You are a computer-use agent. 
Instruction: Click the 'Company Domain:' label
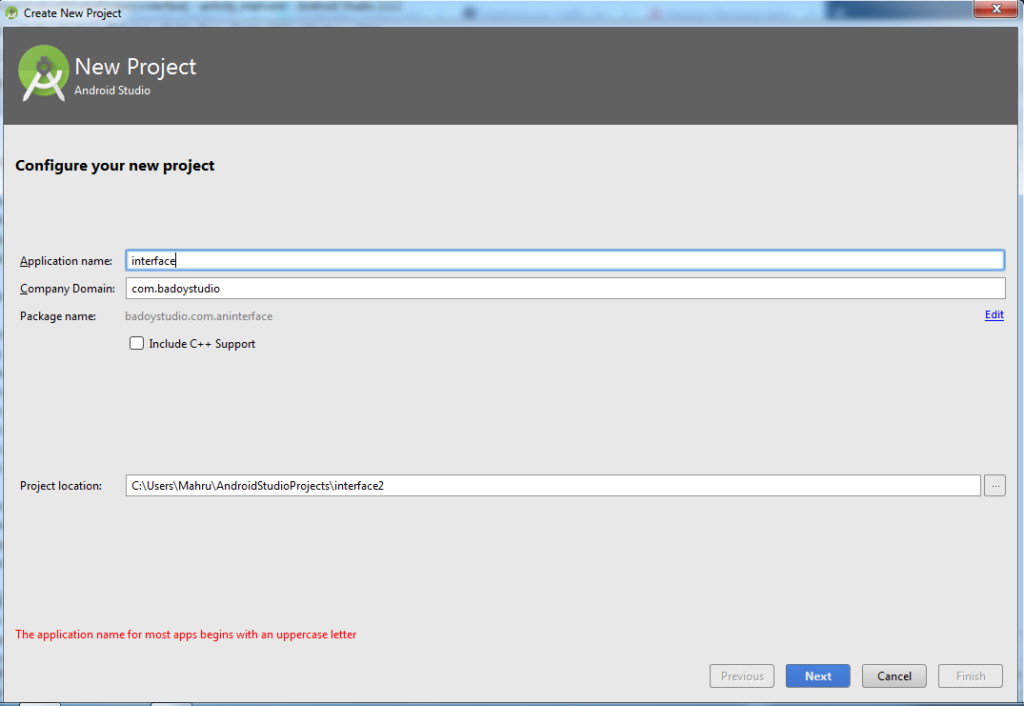click(67, 289)
